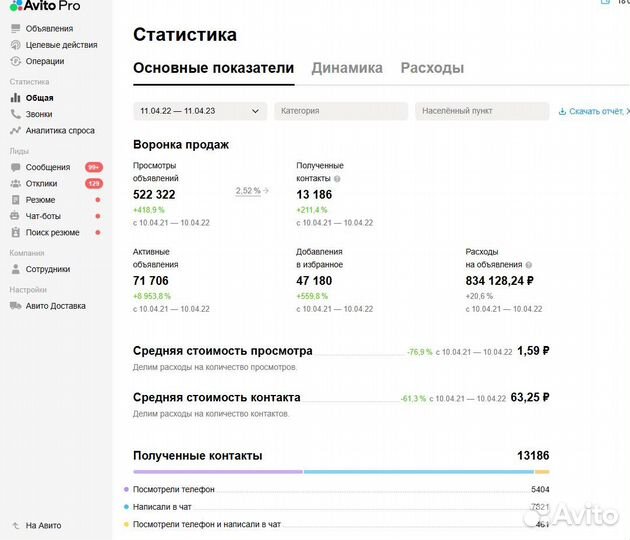630x540 pixels.
Task: Click the Чат-боты robot icon
Action: pyautogui.click(x=15, y=216)
